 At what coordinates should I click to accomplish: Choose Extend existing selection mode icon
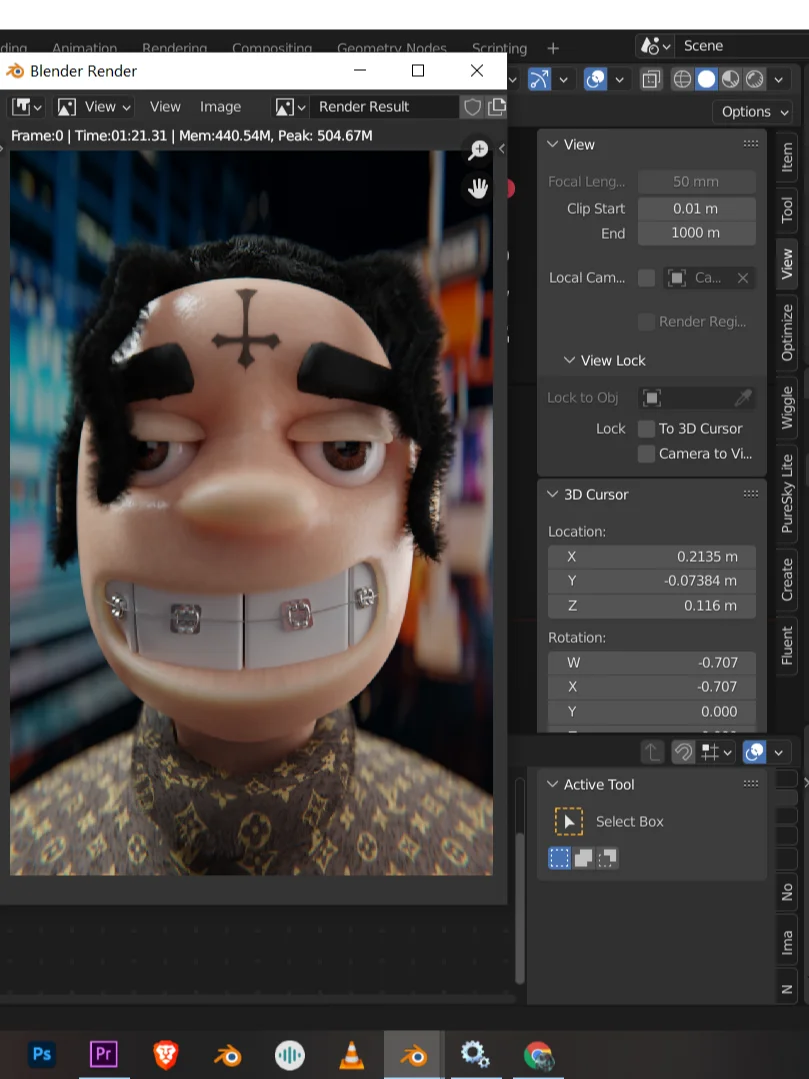click(x=583, y=858)
